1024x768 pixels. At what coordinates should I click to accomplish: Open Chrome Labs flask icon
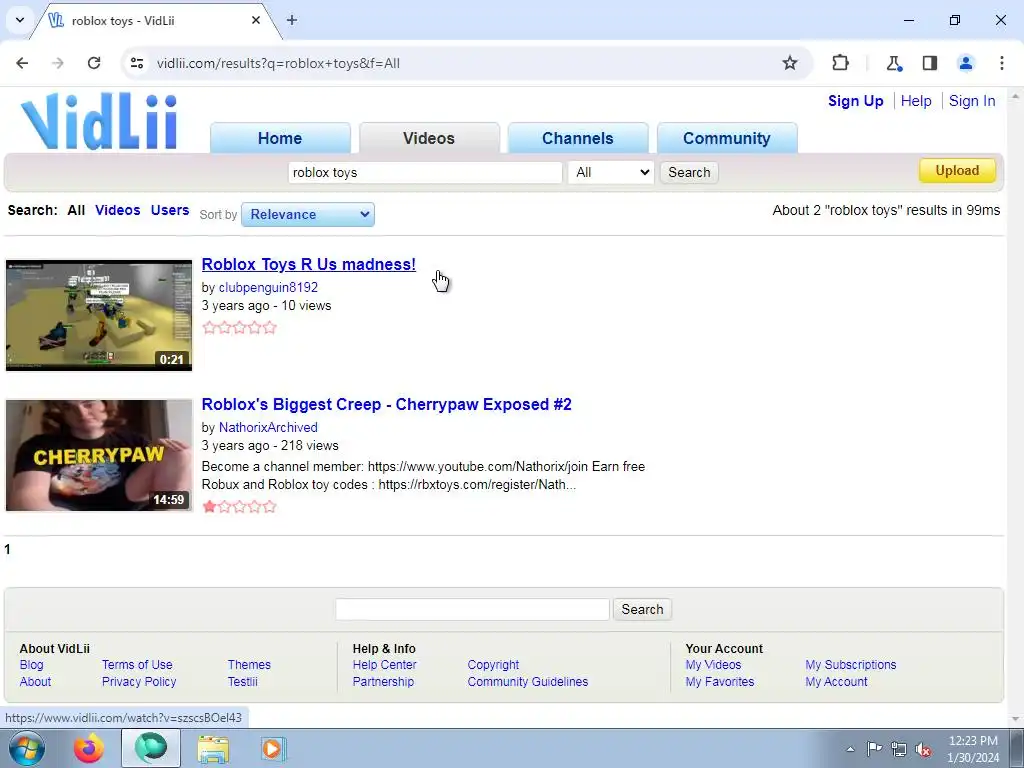tap(893, 63)
